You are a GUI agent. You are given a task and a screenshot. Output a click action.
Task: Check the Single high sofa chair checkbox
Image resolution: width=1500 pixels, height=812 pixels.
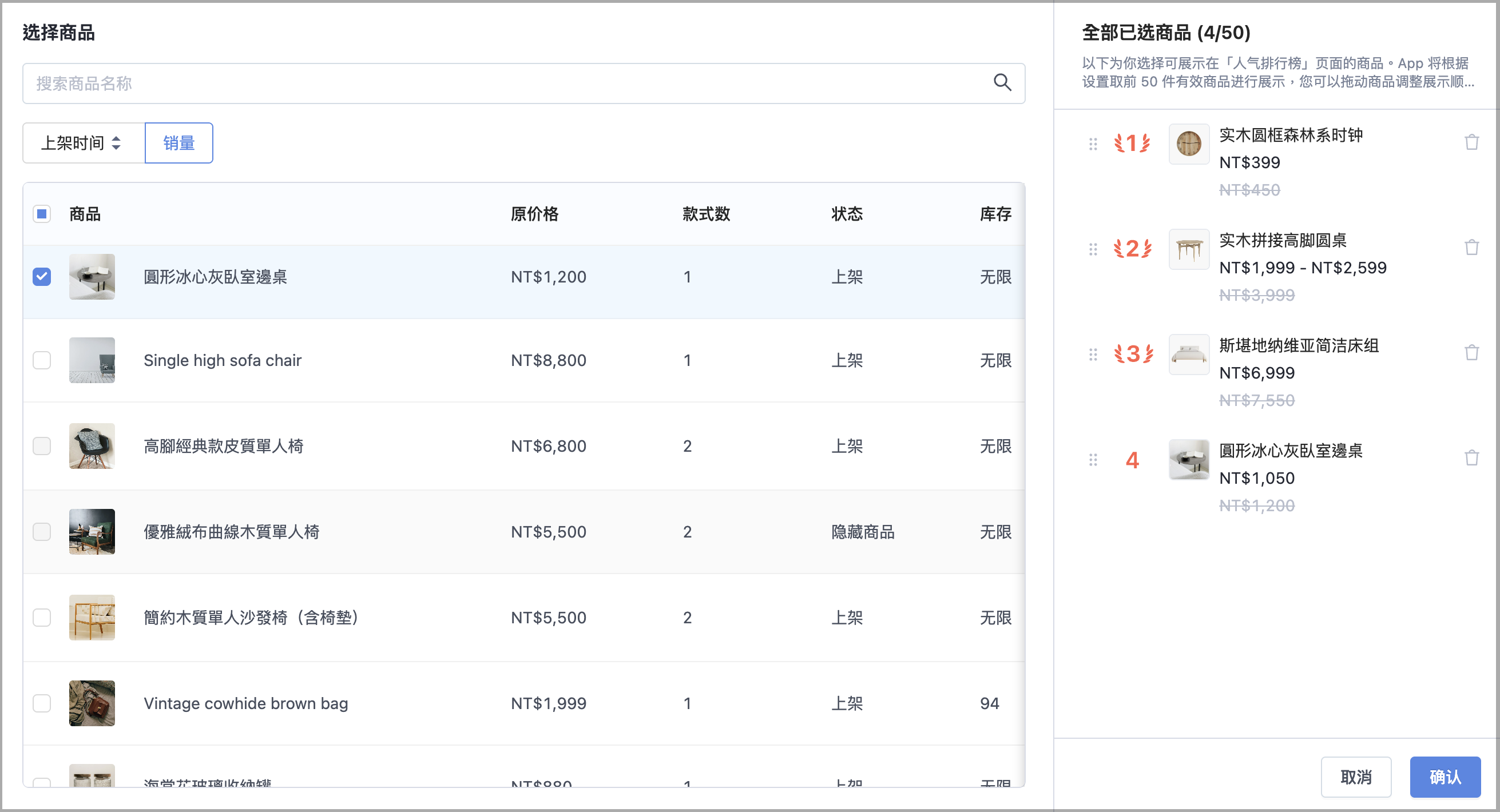coord(42,360)
